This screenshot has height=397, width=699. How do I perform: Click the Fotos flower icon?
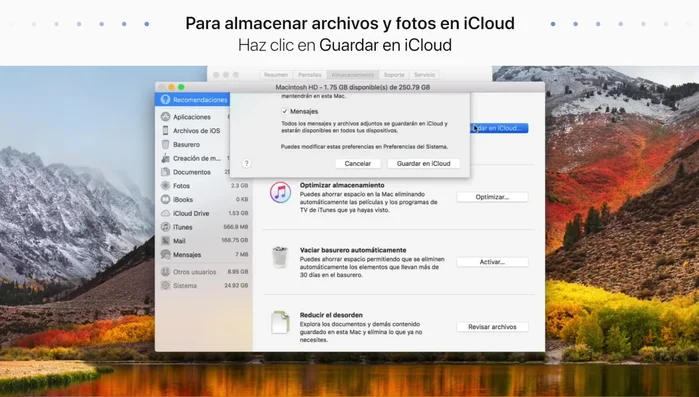click(165, 185)
